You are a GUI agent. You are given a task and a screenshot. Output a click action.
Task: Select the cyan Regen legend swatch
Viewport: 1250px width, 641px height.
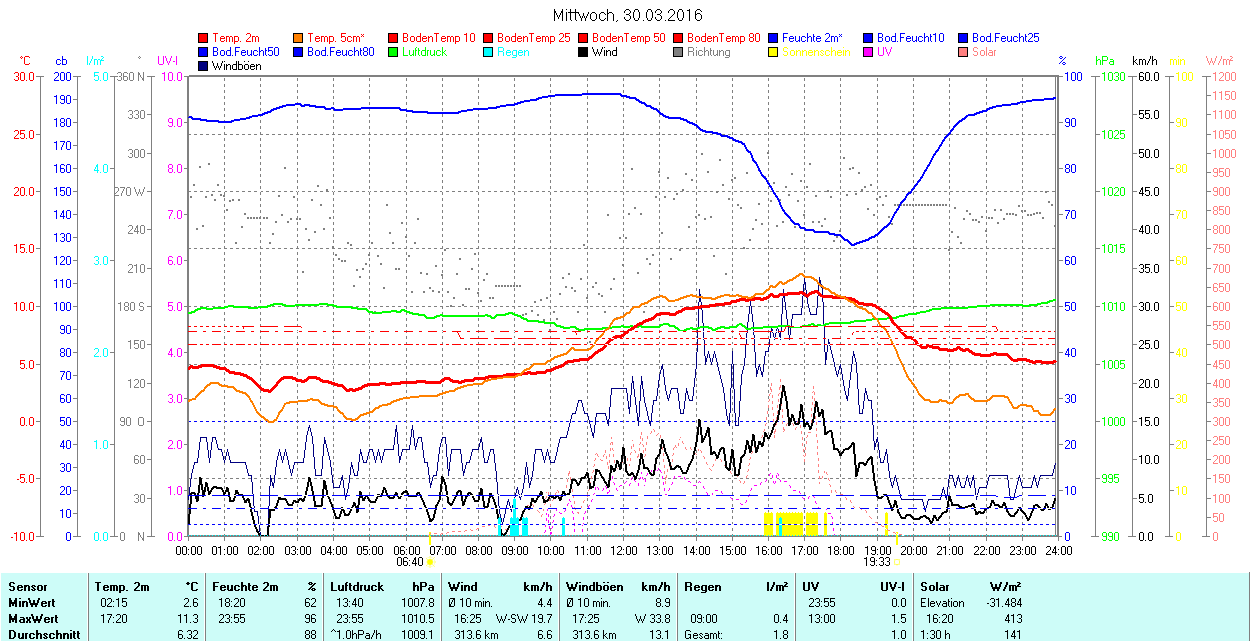click(x=489, y=52)
